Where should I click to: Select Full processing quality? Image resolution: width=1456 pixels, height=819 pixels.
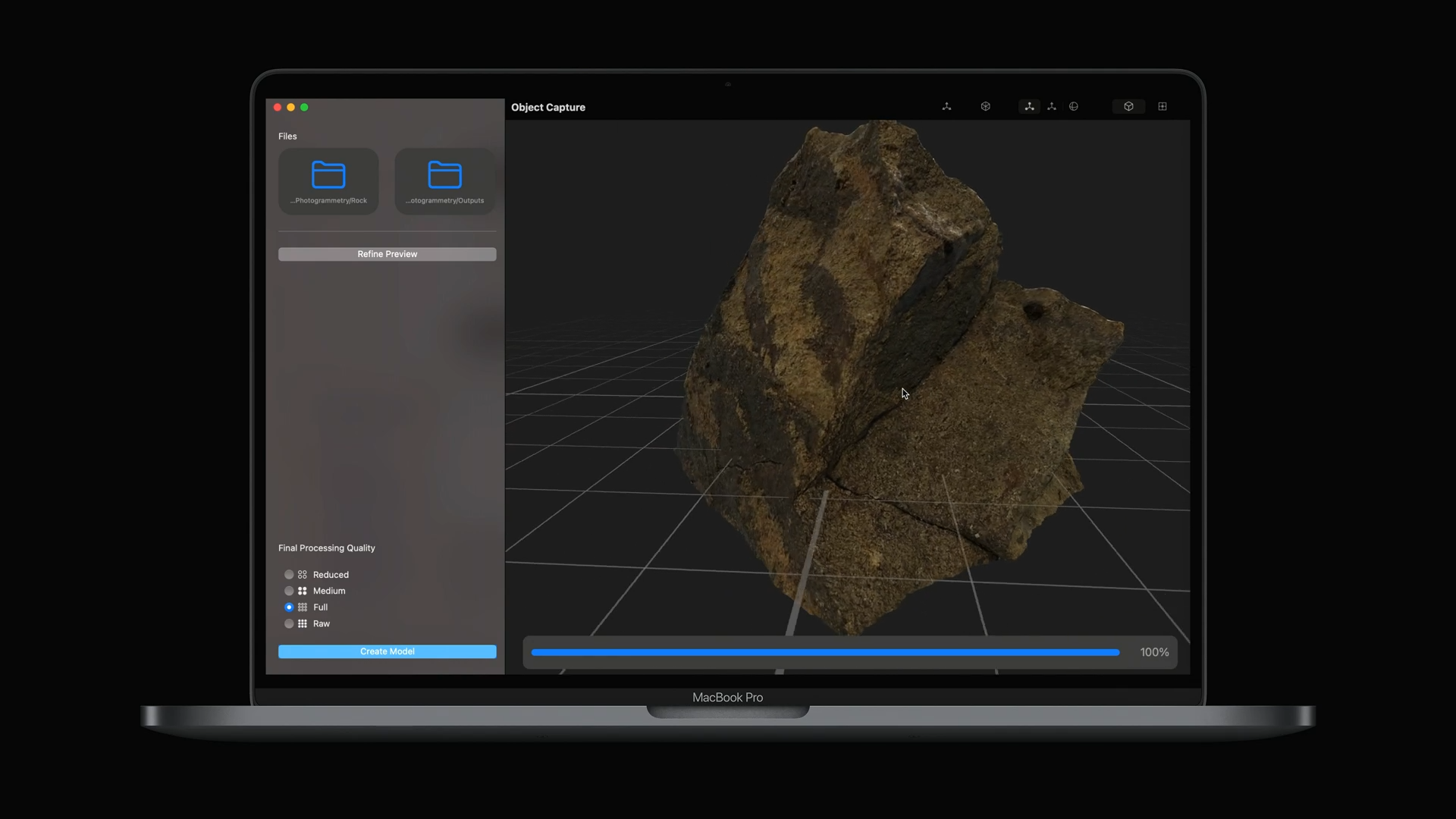tap(289, 607)
